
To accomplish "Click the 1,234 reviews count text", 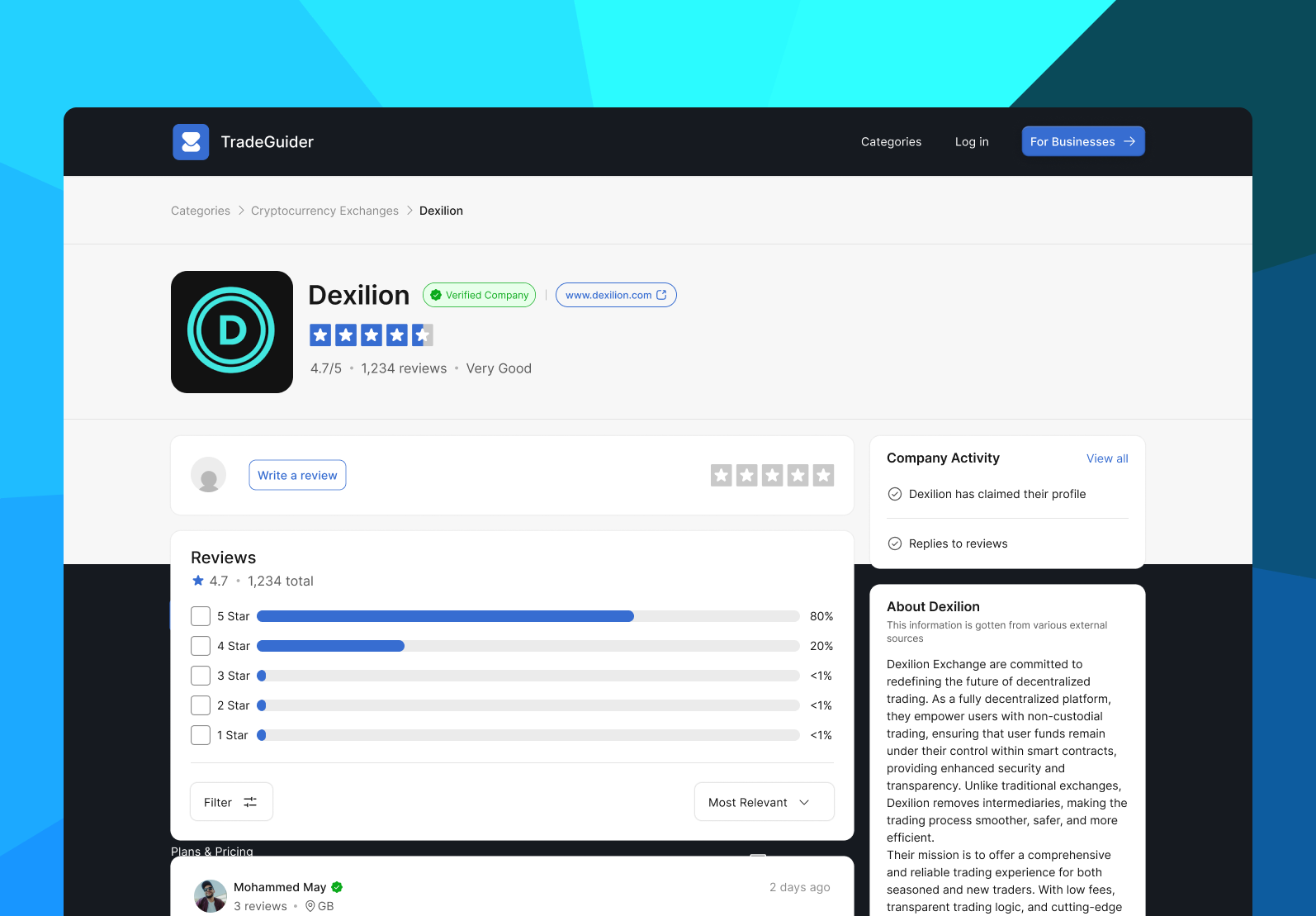I will click(404, 368).
